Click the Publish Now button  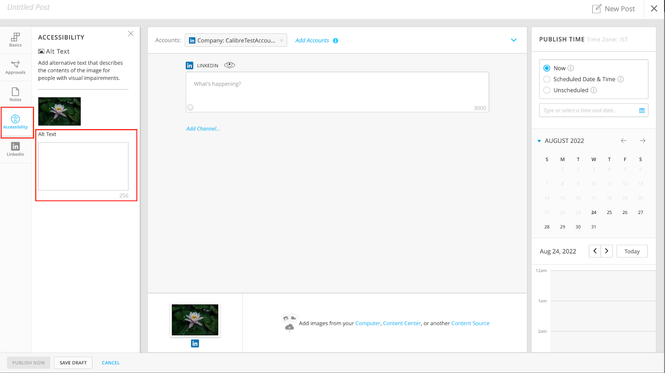[x=28, y=363]
